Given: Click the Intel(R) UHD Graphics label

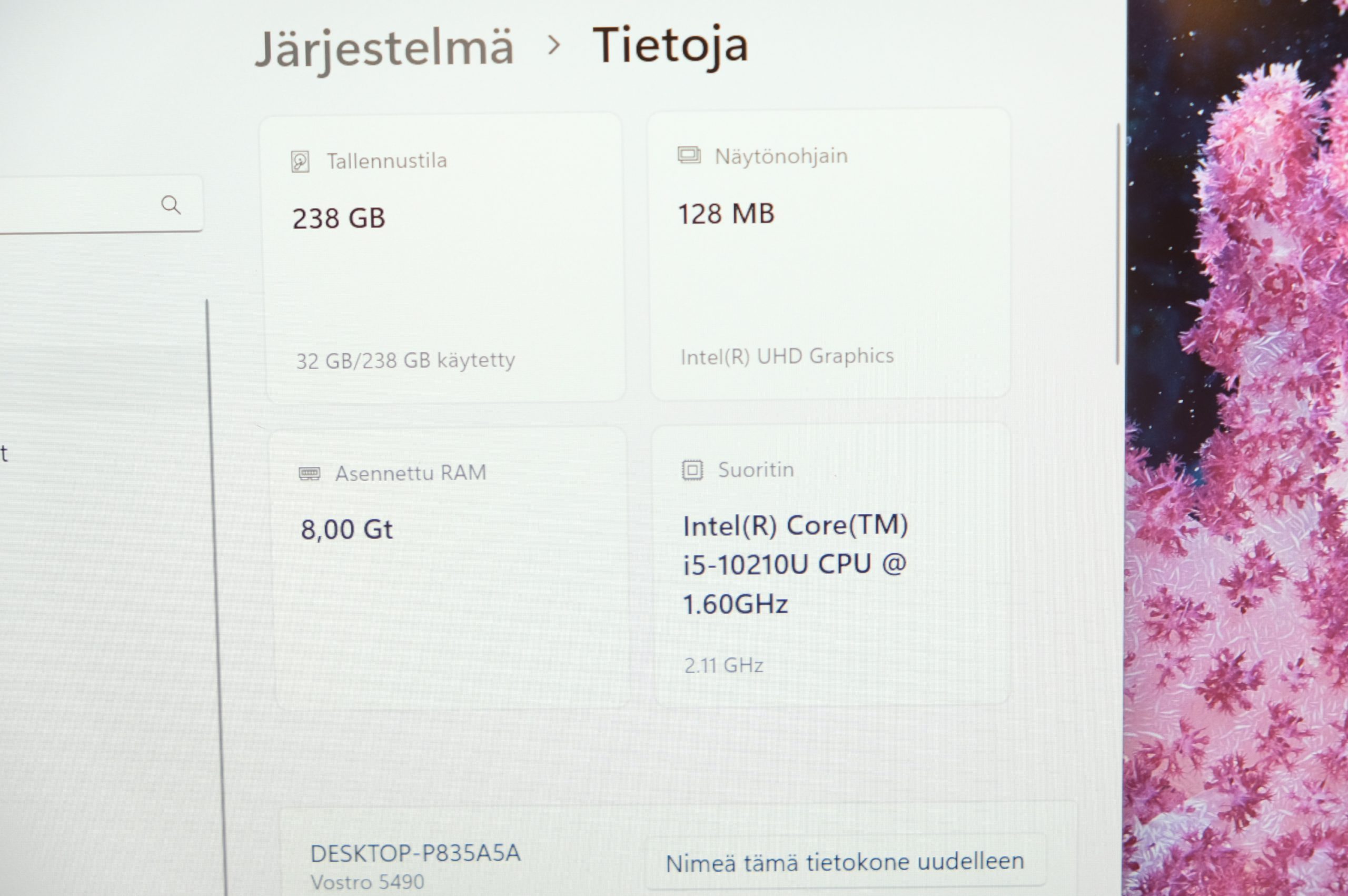Looking at the screenshot, I should click(787, 356).
